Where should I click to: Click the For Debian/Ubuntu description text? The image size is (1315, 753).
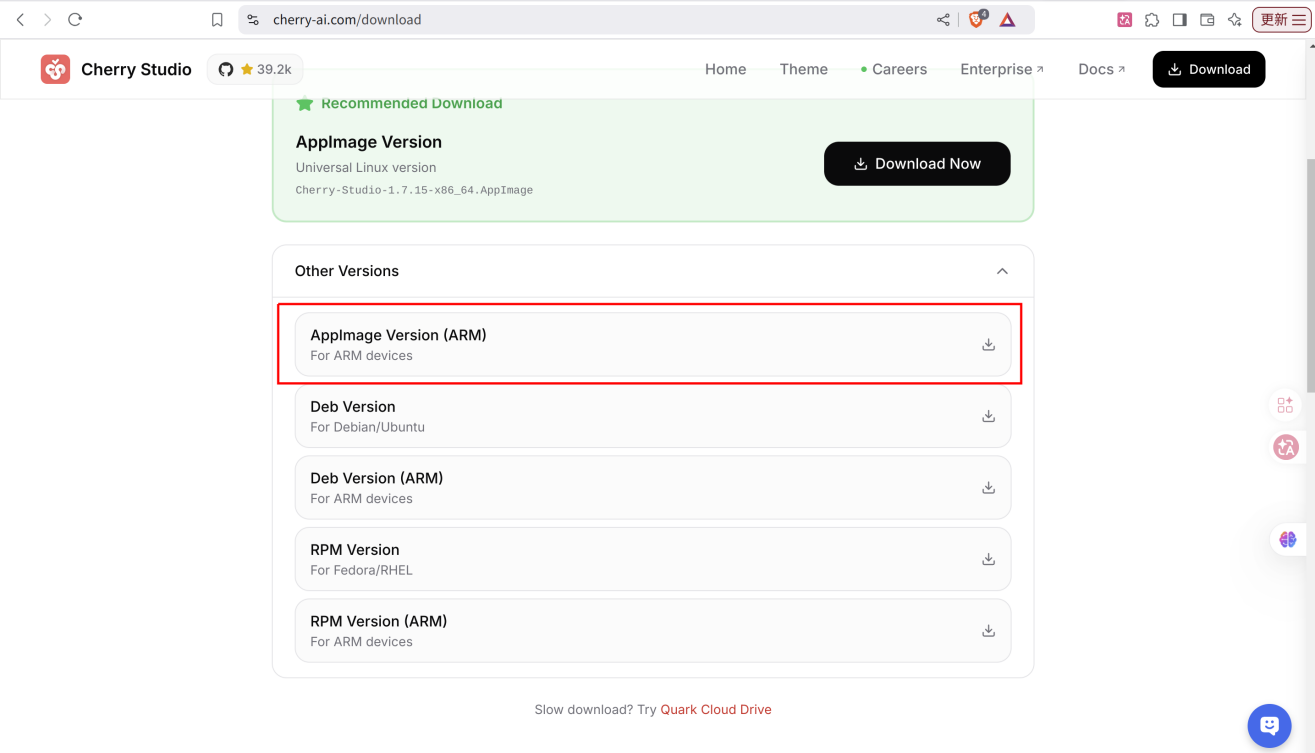tap(367, 427)
